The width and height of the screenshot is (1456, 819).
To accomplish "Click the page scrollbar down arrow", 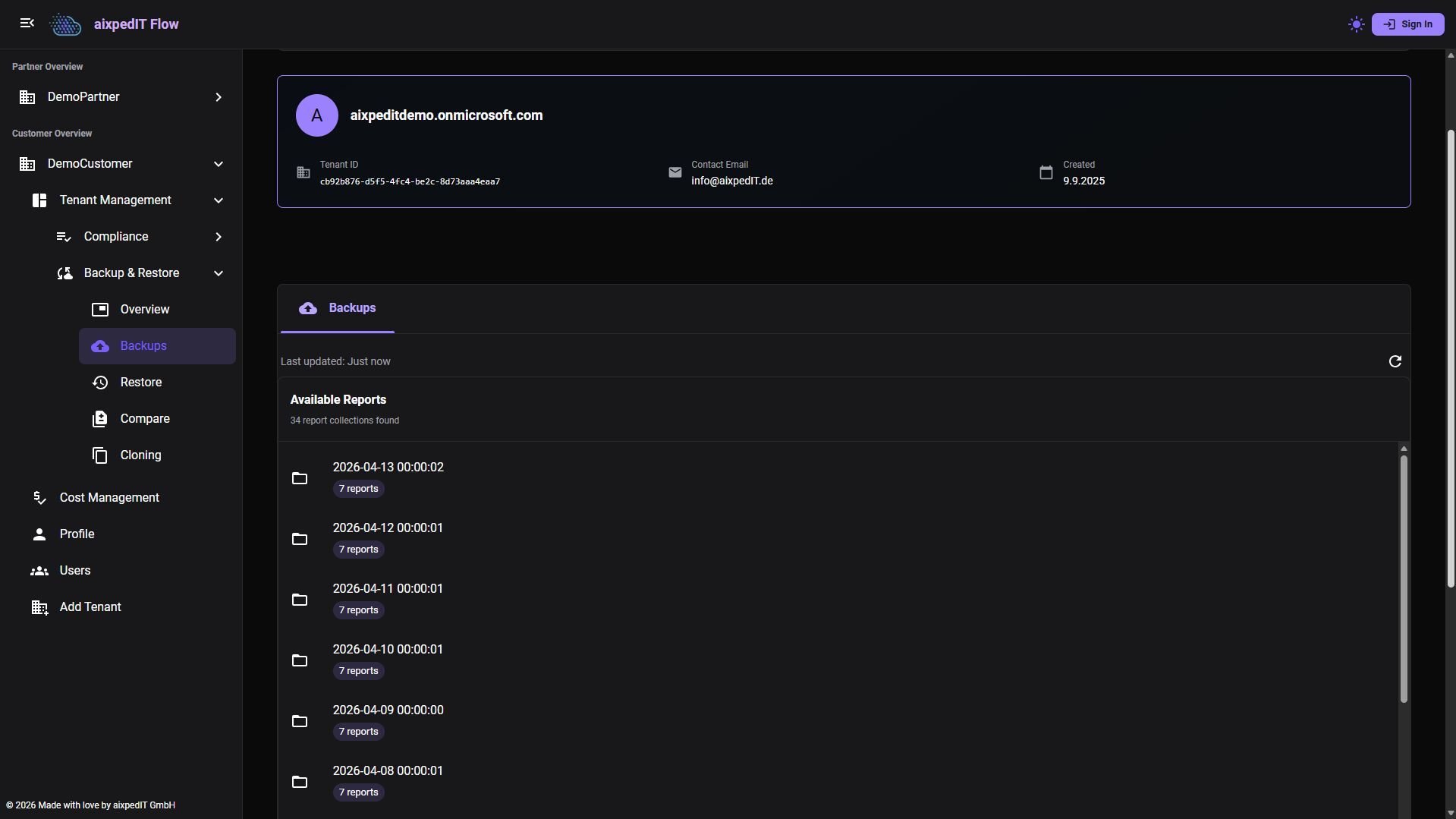I will point(1450,813).
